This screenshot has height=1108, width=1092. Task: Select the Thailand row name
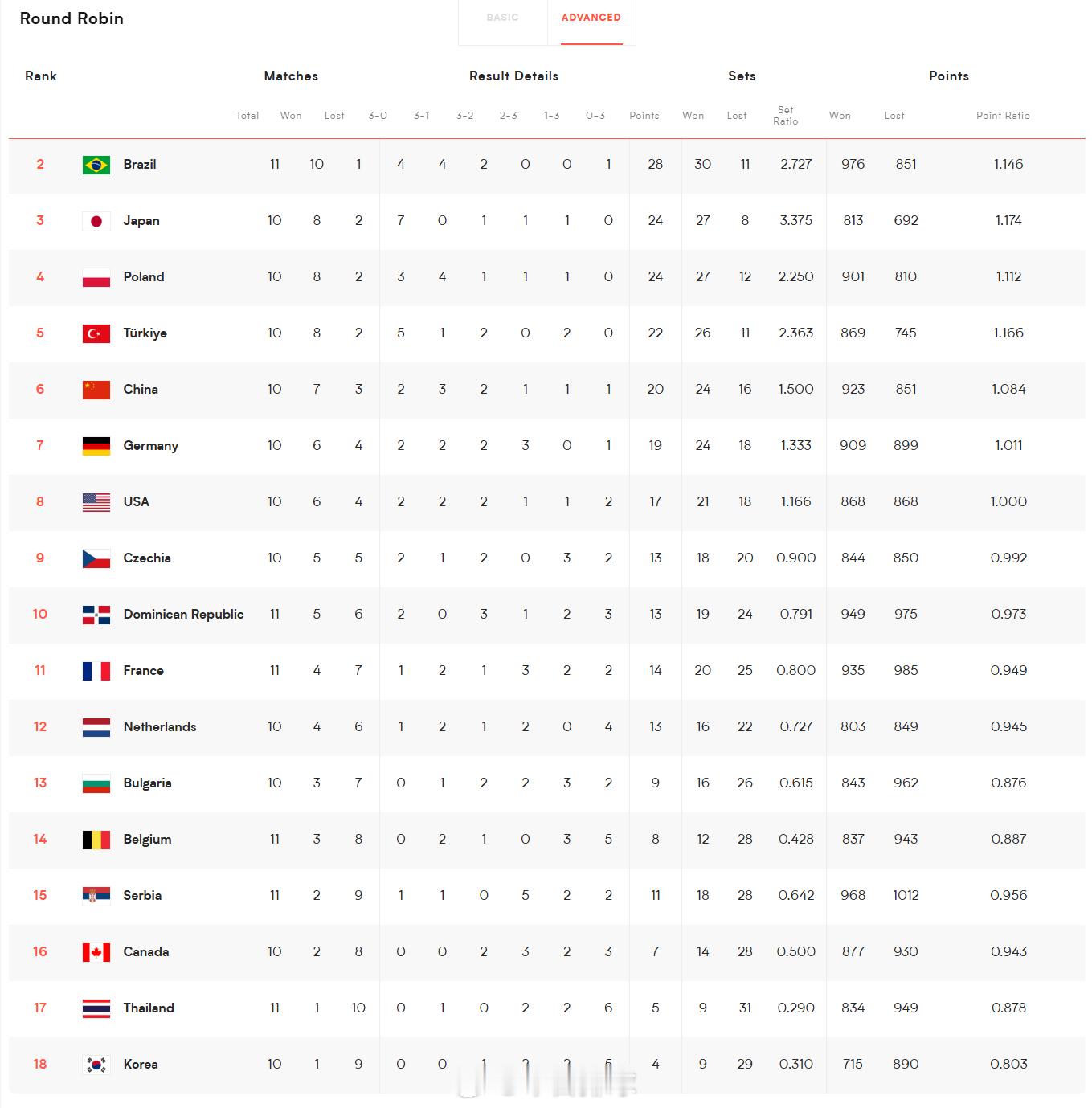click(149, 1008)
